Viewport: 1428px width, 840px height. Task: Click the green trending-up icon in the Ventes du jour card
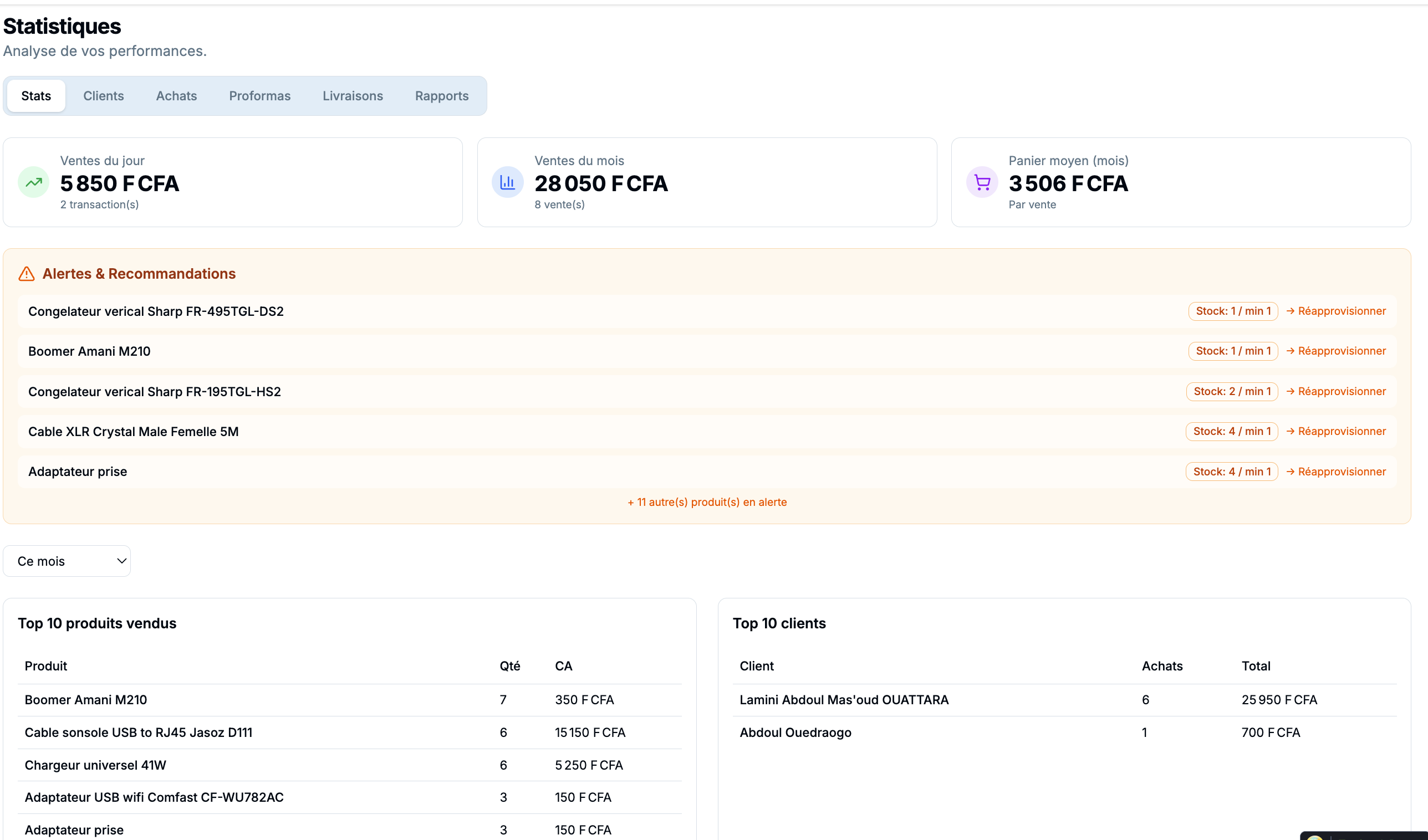pos(33,182)
